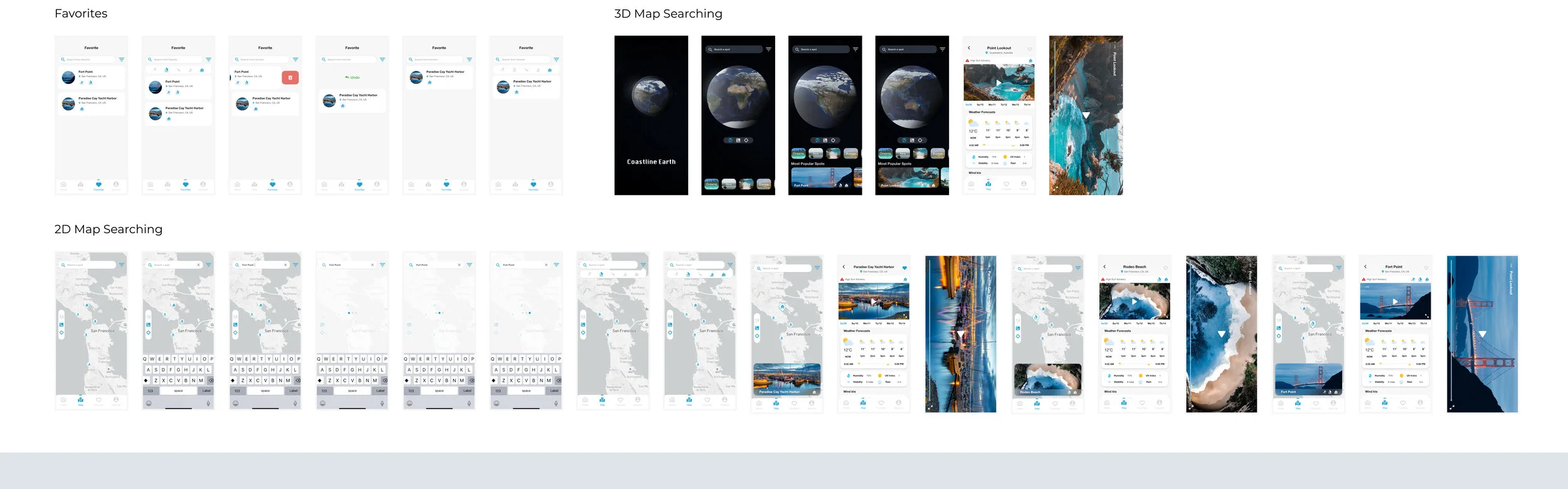This screenshot has height=489, width=1568.
Task: Select Favorites heart tab on the Undo screen
Action: (359, 186)
